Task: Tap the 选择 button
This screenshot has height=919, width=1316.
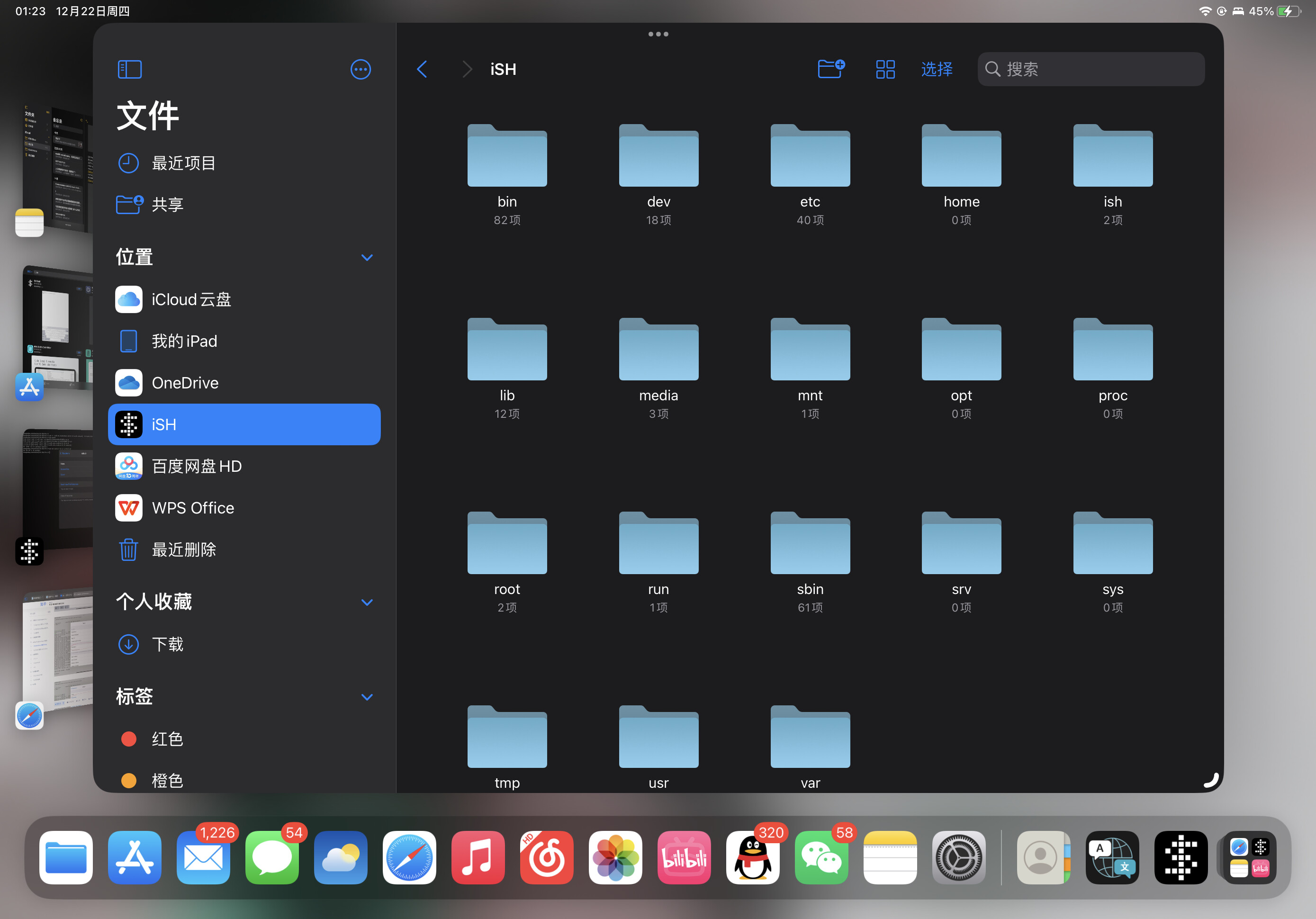Action: click(937, 69)
